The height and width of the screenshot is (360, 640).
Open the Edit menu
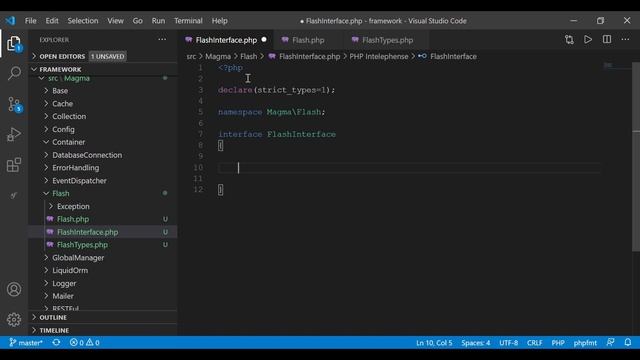(52, 21)
